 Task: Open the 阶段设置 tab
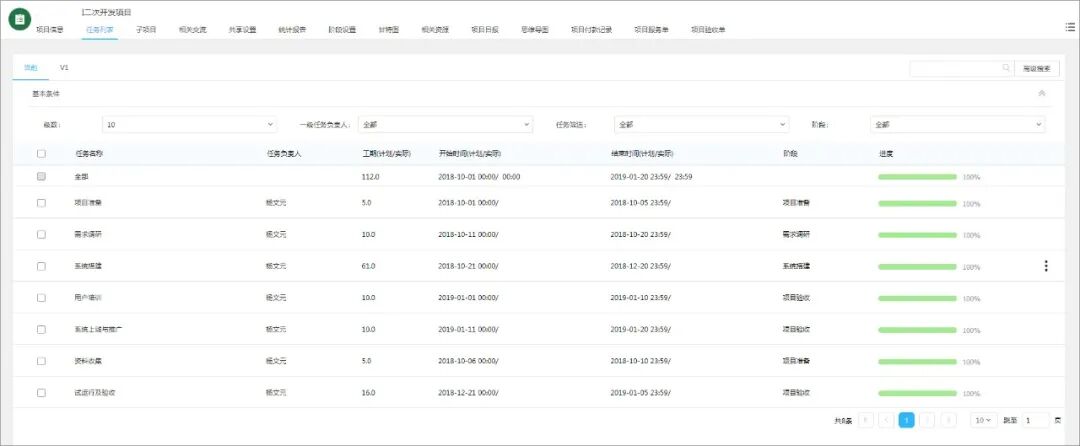click(x=342, y=30)
